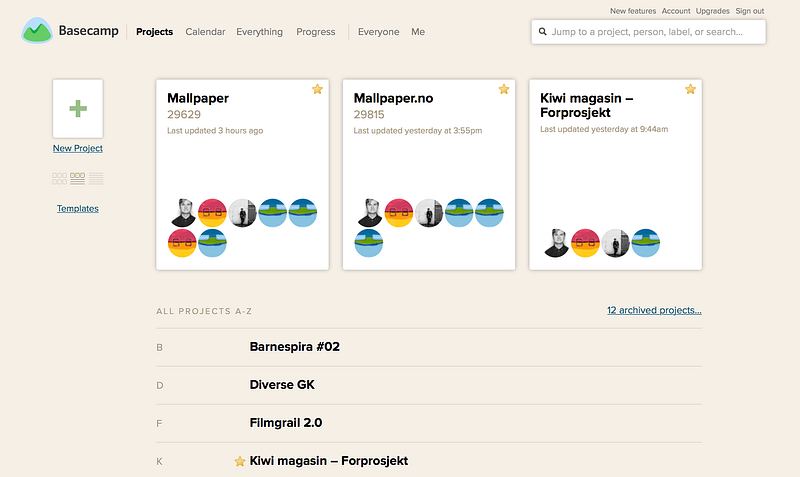The image size is (800, 477).
Task: Click the green plus New Project tile
Action: [78, 108]
